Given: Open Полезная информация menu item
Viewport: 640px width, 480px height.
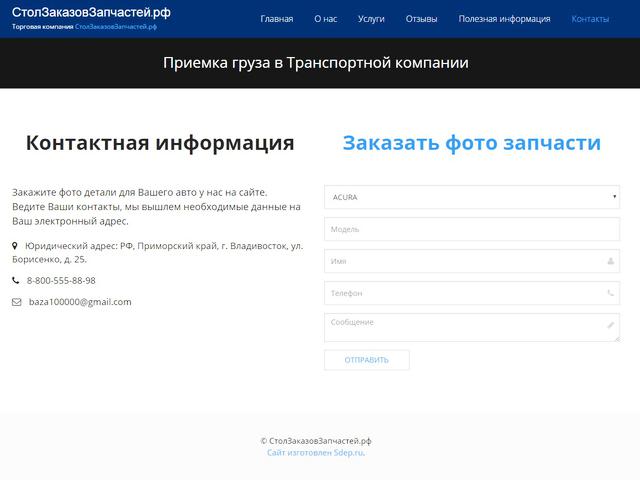Looking at the screenshot, I should coord(504,19).
